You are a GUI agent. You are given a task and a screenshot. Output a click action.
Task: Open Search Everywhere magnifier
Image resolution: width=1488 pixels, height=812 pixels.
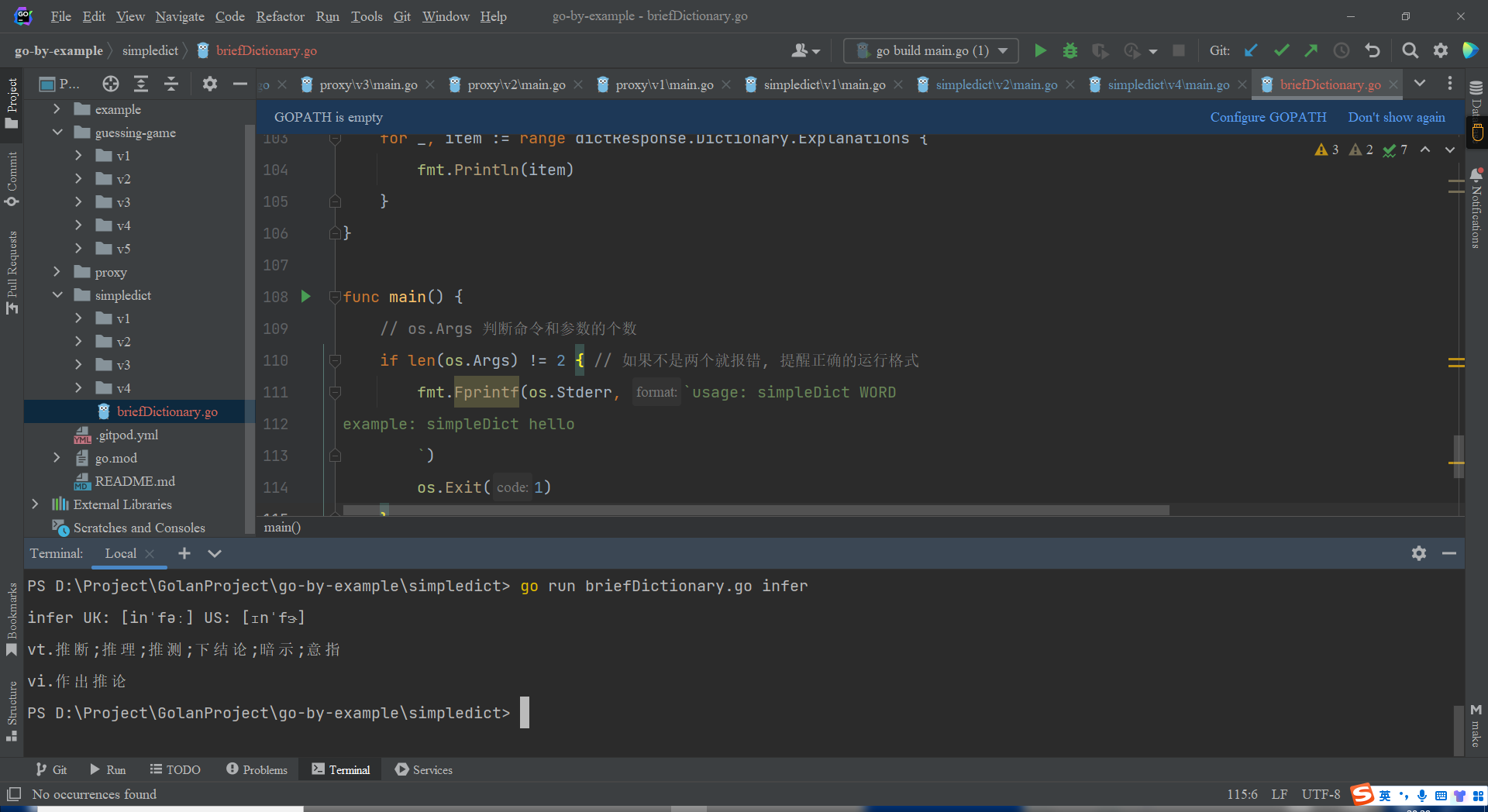1410,51
